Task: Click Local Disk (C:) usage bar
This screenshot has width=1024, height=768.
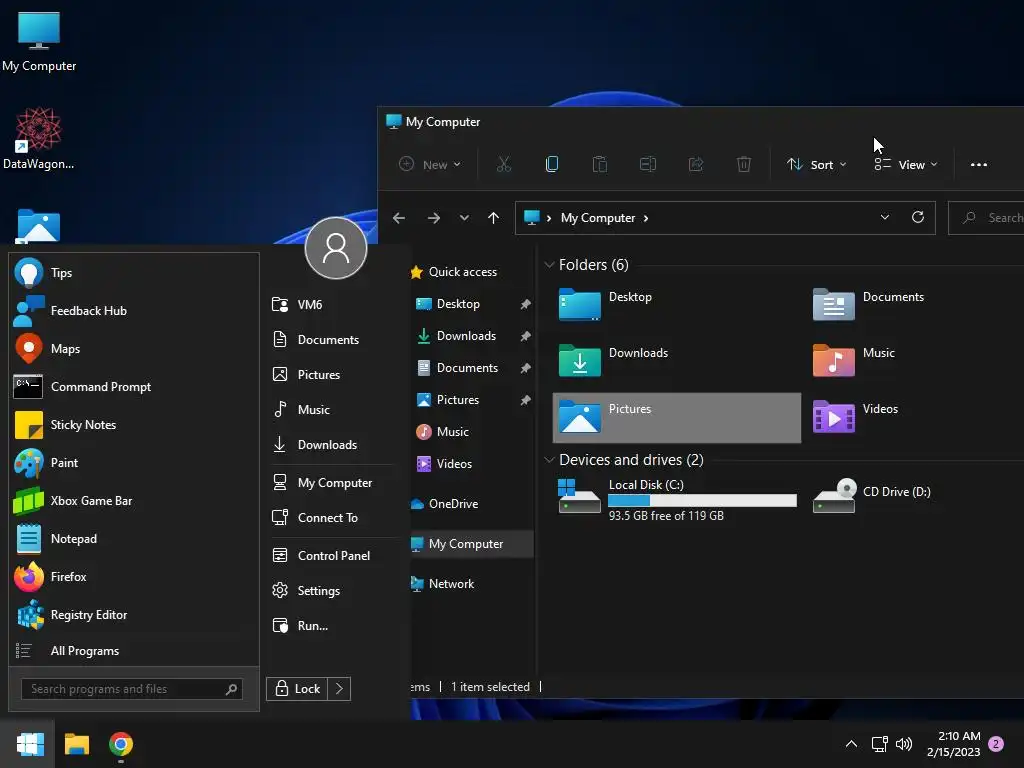Action: tap(702, 501)
